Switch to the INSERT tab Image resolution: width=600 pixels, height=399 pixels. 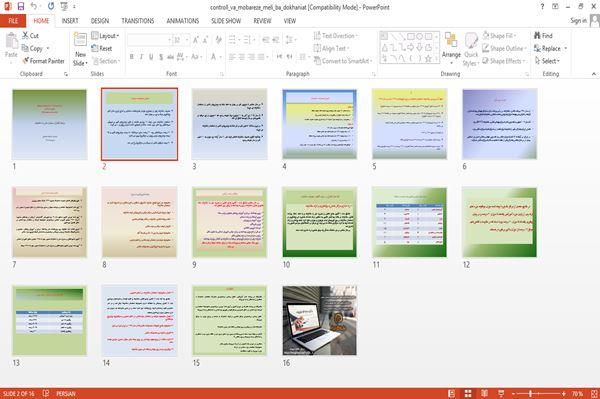pos(70,21)
